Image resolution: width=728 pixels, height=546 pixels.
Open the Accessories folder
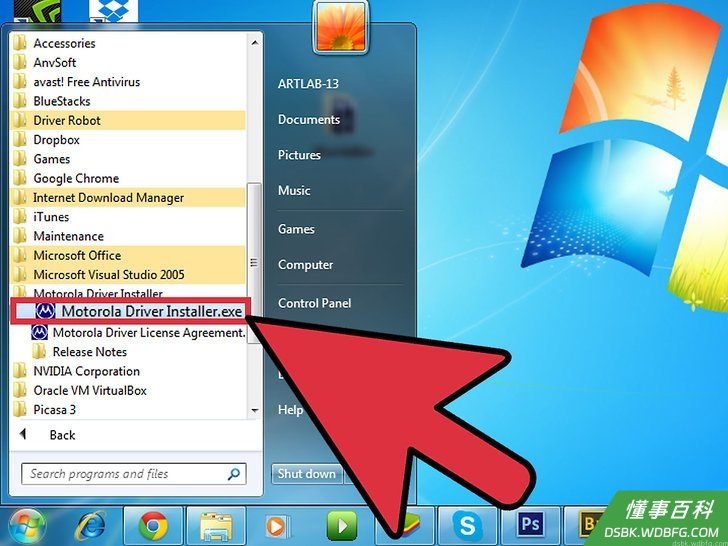click(128, 43)
